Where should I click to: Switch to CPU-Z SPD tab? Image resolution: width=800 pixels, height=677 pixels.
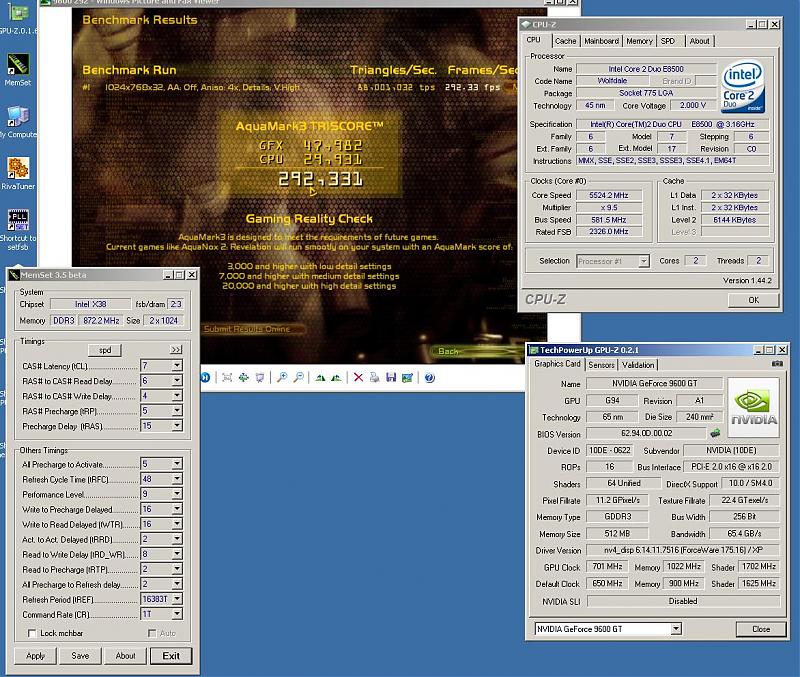[668, 41]
